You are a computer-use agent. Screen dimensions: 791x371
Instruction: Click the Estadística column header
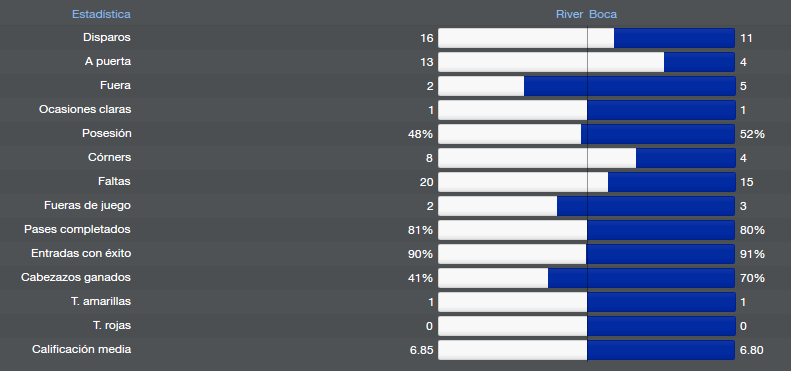pyautogui.click(x=101, y=14)
